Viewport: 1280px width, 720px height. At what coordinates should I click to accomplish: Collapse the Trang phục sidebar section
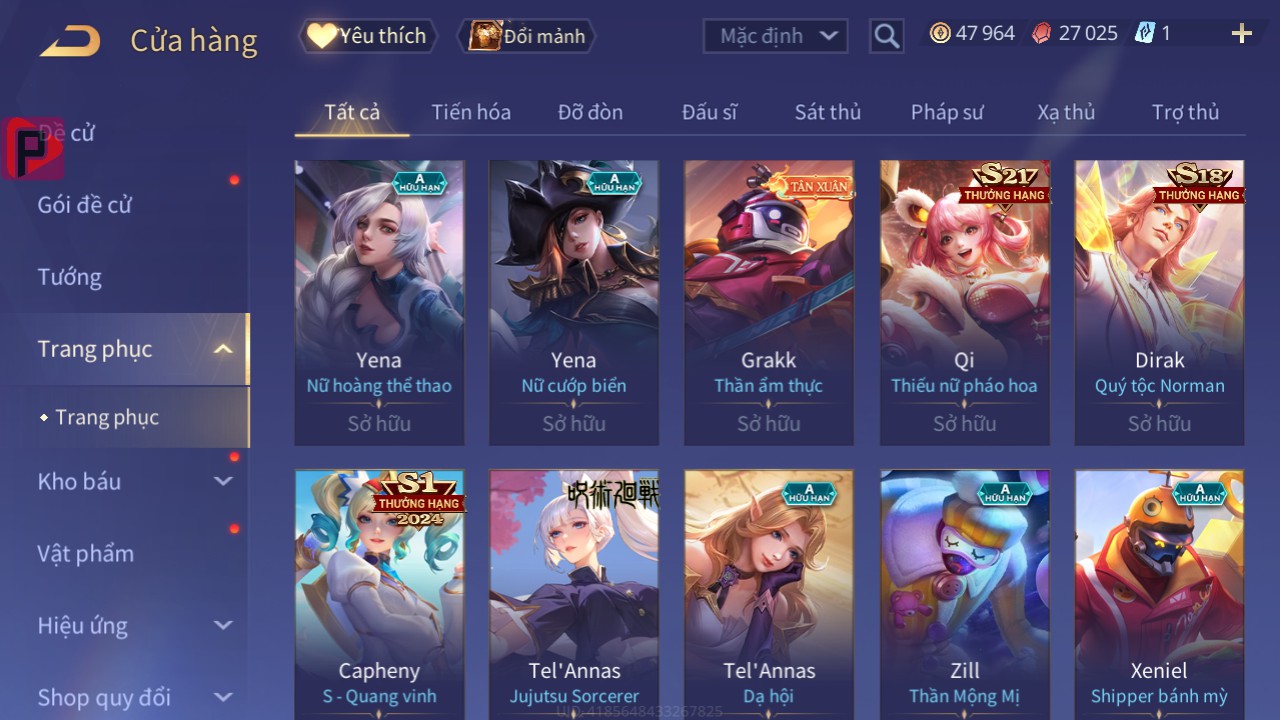point(223,349)
